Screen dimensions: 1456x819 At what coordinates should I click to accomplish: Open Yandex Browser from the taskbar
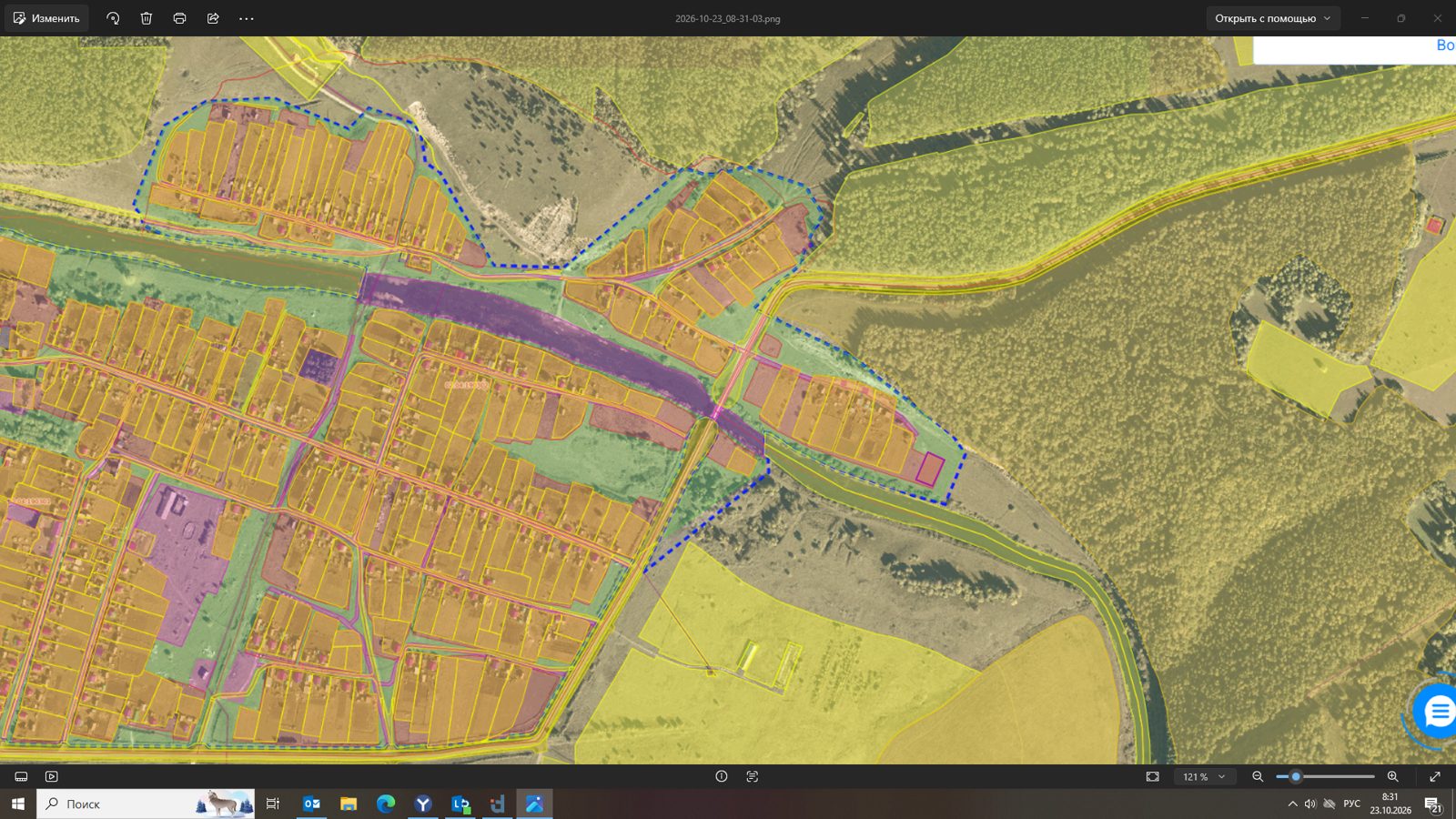point(423,804)
